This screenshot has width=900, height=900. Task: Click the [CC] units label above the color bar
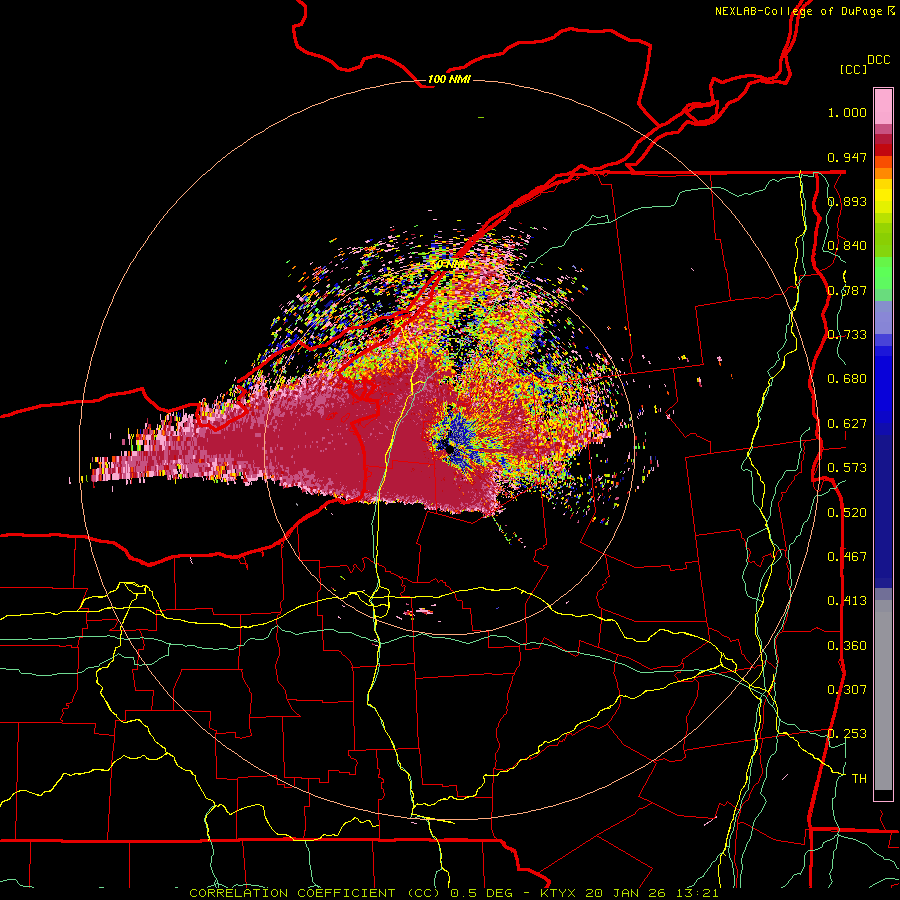(854, 69)
